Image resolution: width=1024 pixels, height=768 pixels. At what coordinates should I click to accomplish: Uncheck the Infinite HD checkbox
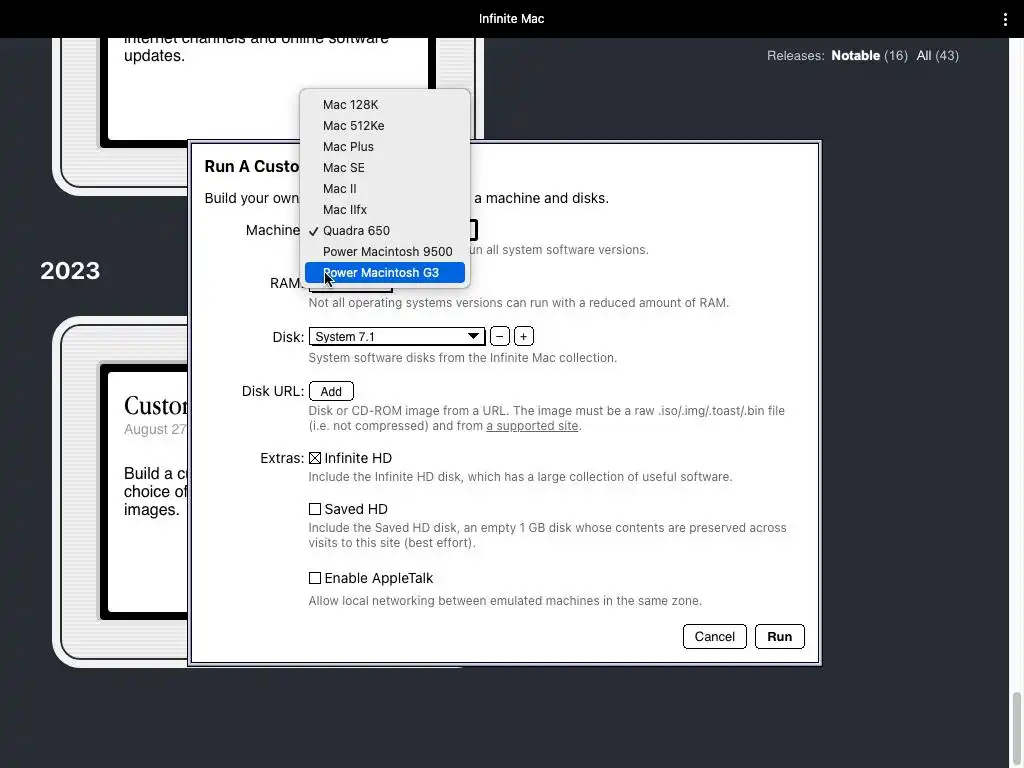315,458
